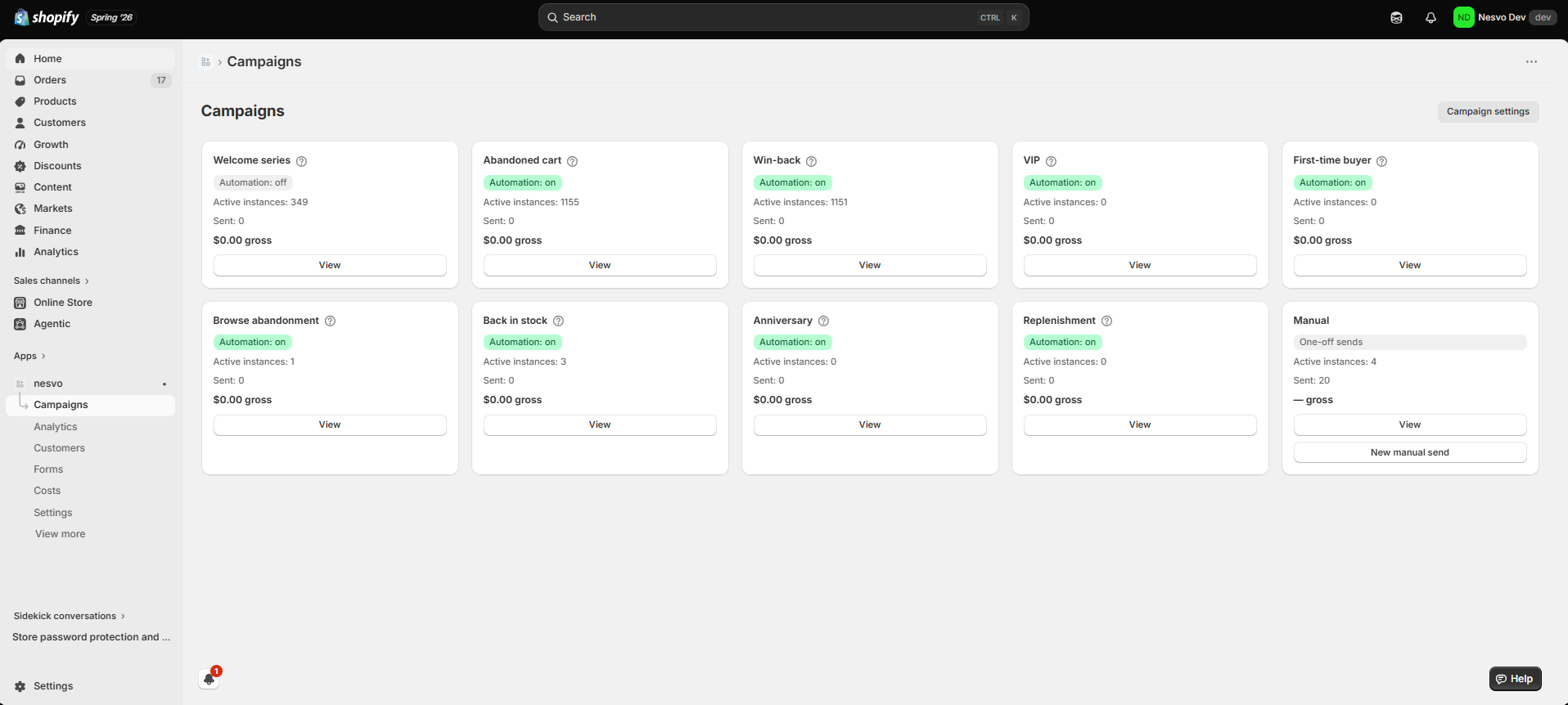This screenshot has width=1568, height=705.
Task: Click the Finance bank icon
Action: tap(20, 231)
